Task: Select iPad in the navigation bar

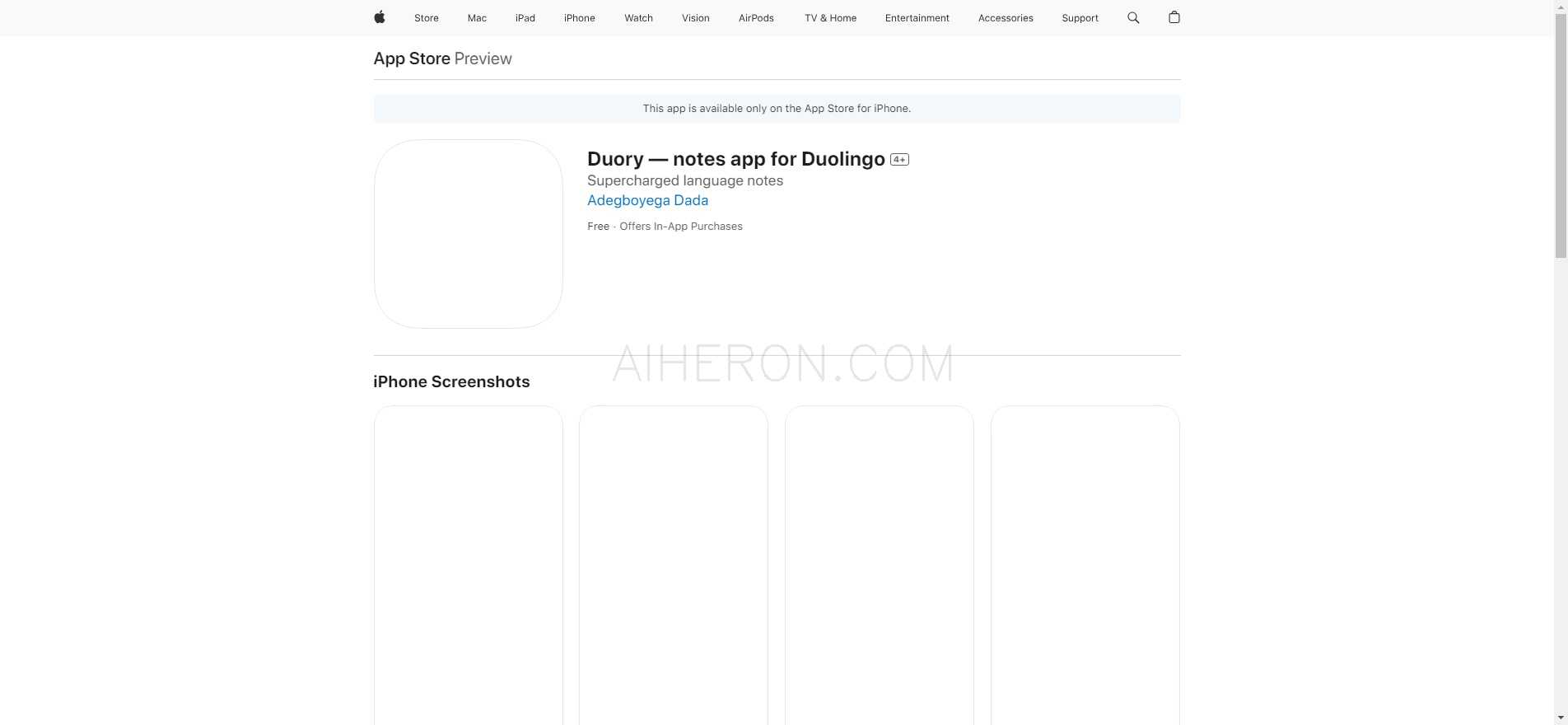Action: [x=525, y=18]
